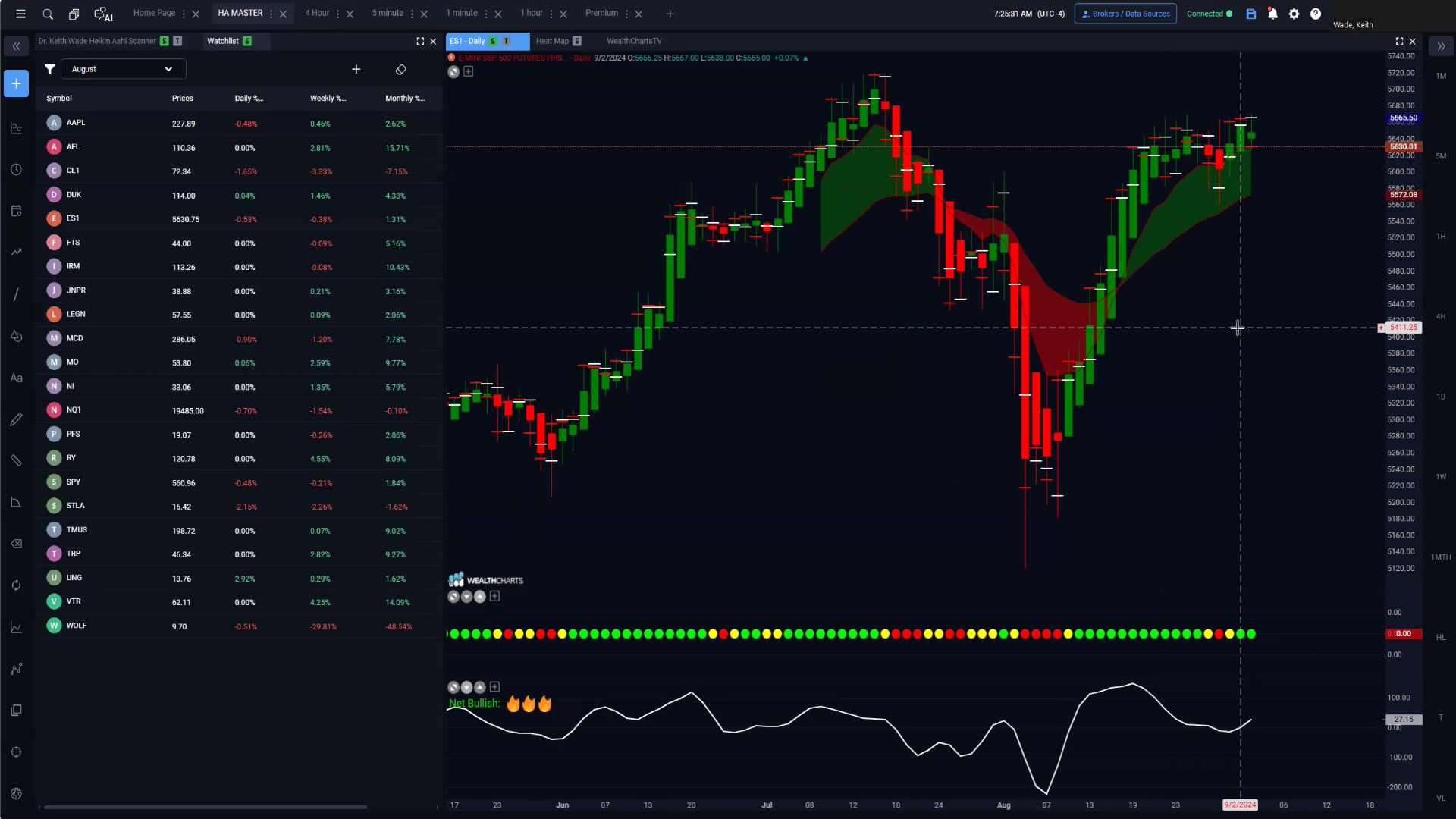Open options menu of Home Page tab
The height and width of the screenshot is (819, 1456).
(184, 14)
